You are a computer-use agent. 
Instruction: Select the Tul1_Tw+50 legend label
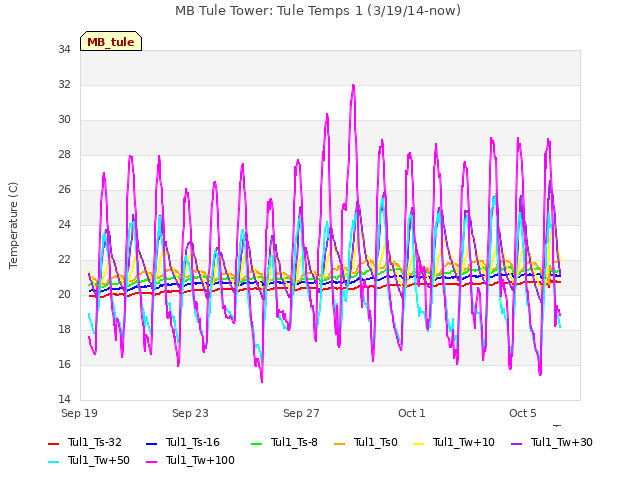(x=99, y=460)
